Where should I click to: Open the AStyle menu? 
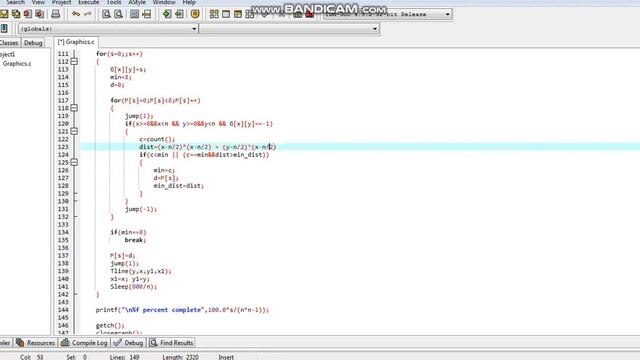pyautogui.click(x=137, y=2)
